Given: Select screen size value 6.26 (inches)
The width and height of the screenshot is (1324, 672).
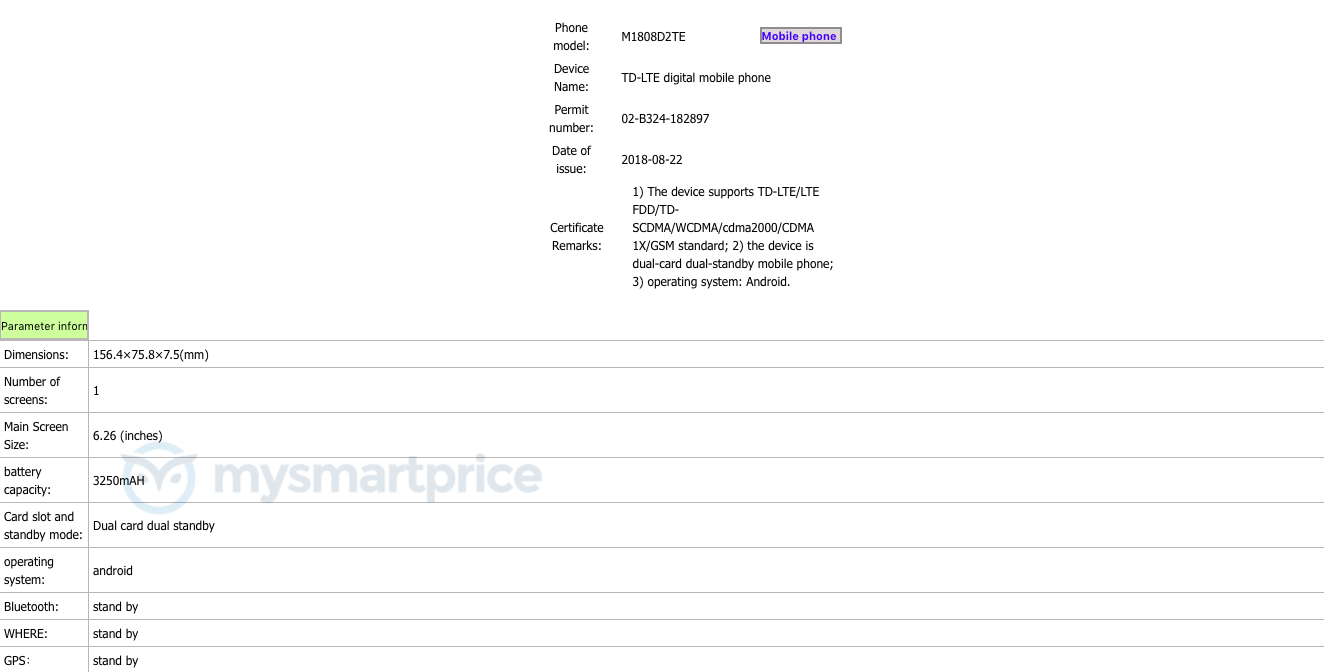Looking at the screenshot, I should click(127, 436).
